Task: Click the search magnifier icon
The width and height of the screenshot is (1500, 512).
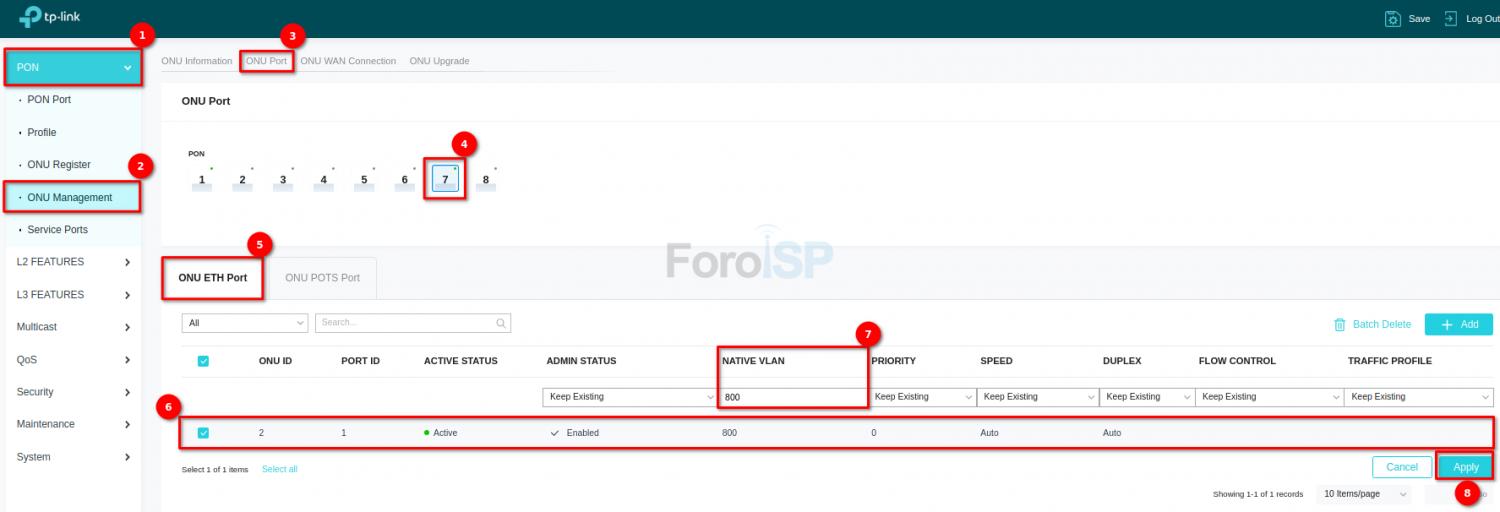Action: pyautogui.click(x=501, y=324)
